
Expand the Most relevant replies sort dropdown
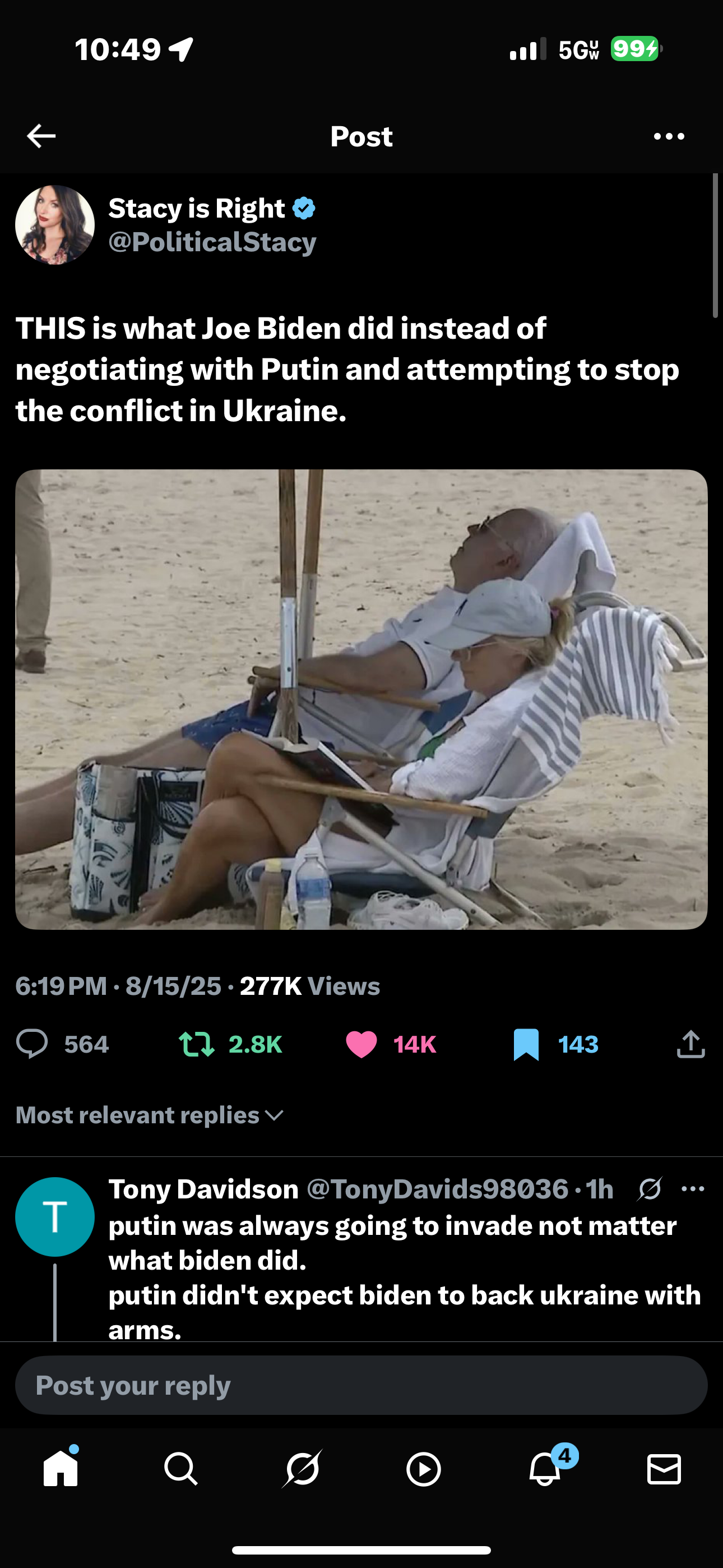150,1115
